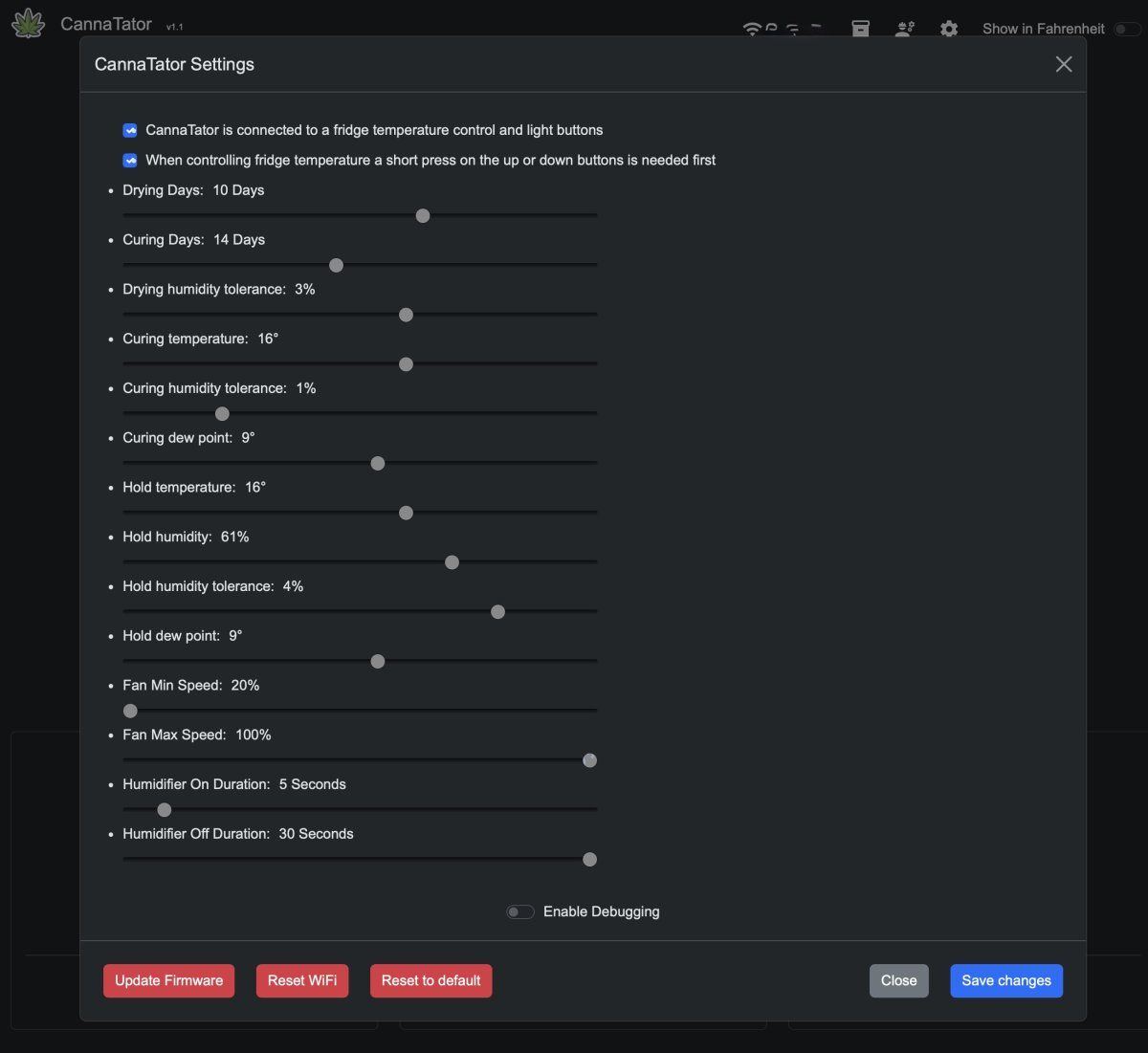
Task: Click the "Drying Days: 10 Days" label
Action: 193,190
